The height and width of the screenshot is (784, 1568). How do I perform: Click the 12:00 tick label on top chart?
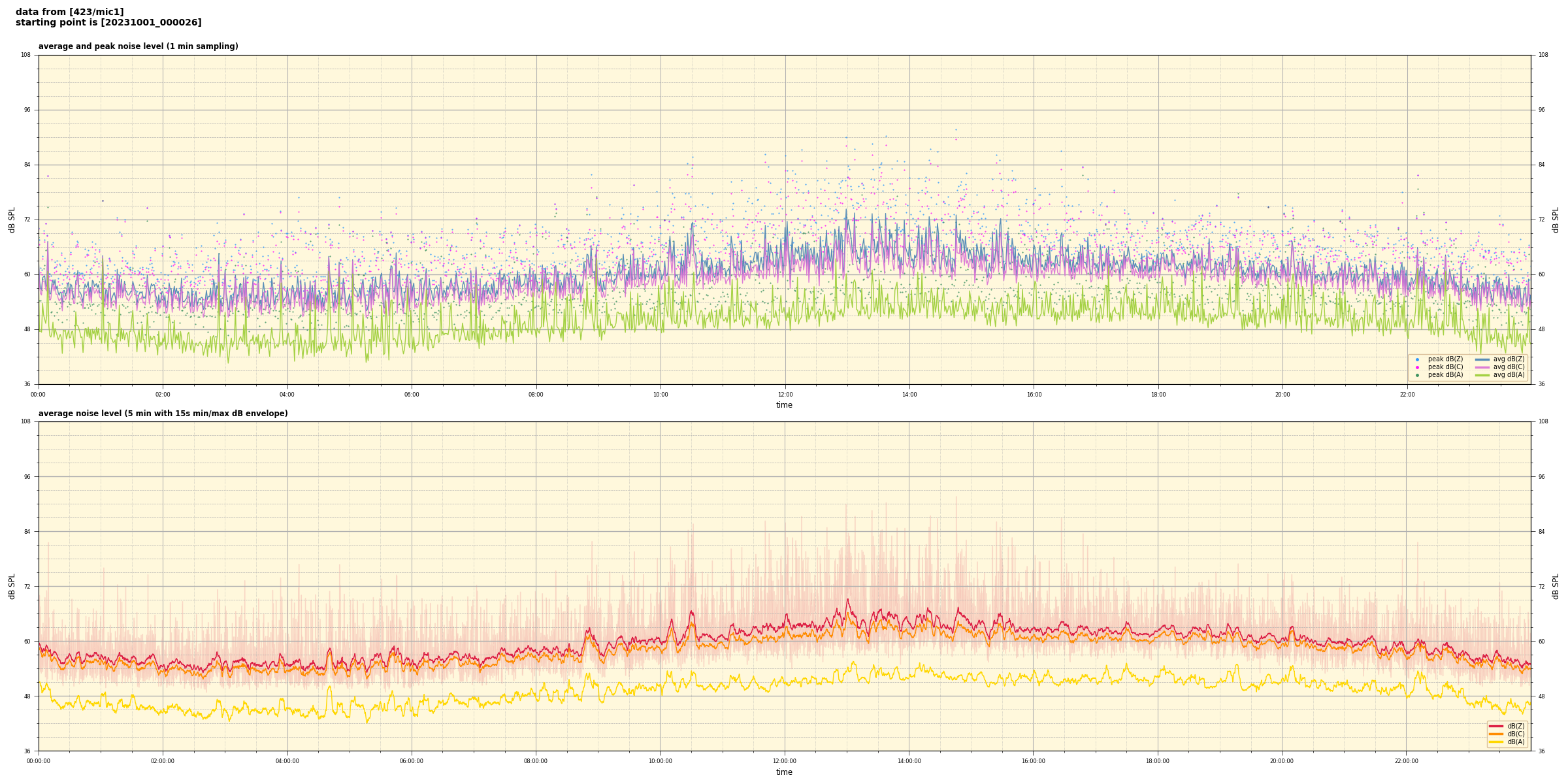pyautogui.click(x=785, y=395)
